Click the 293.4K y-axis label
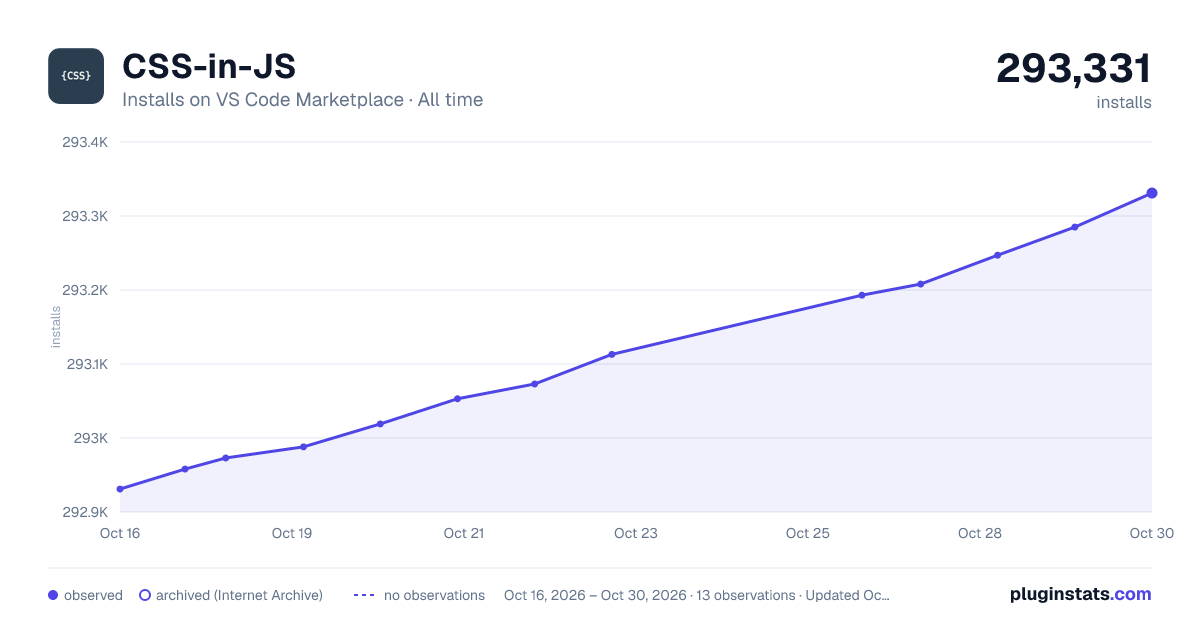This screenshot has width=1200, height=630. coord(85,142)
